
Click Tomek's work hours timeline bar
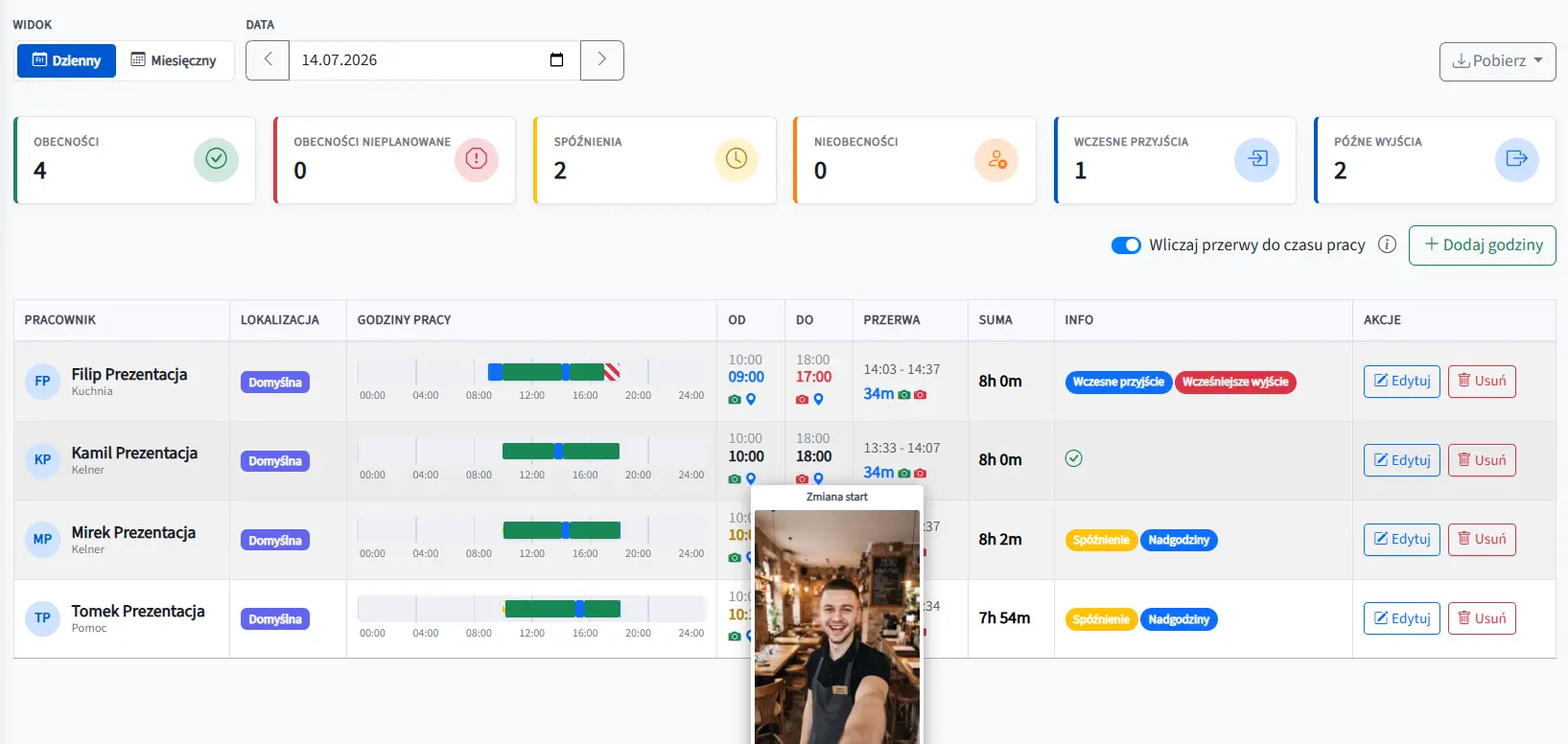[x=531, y=609]
